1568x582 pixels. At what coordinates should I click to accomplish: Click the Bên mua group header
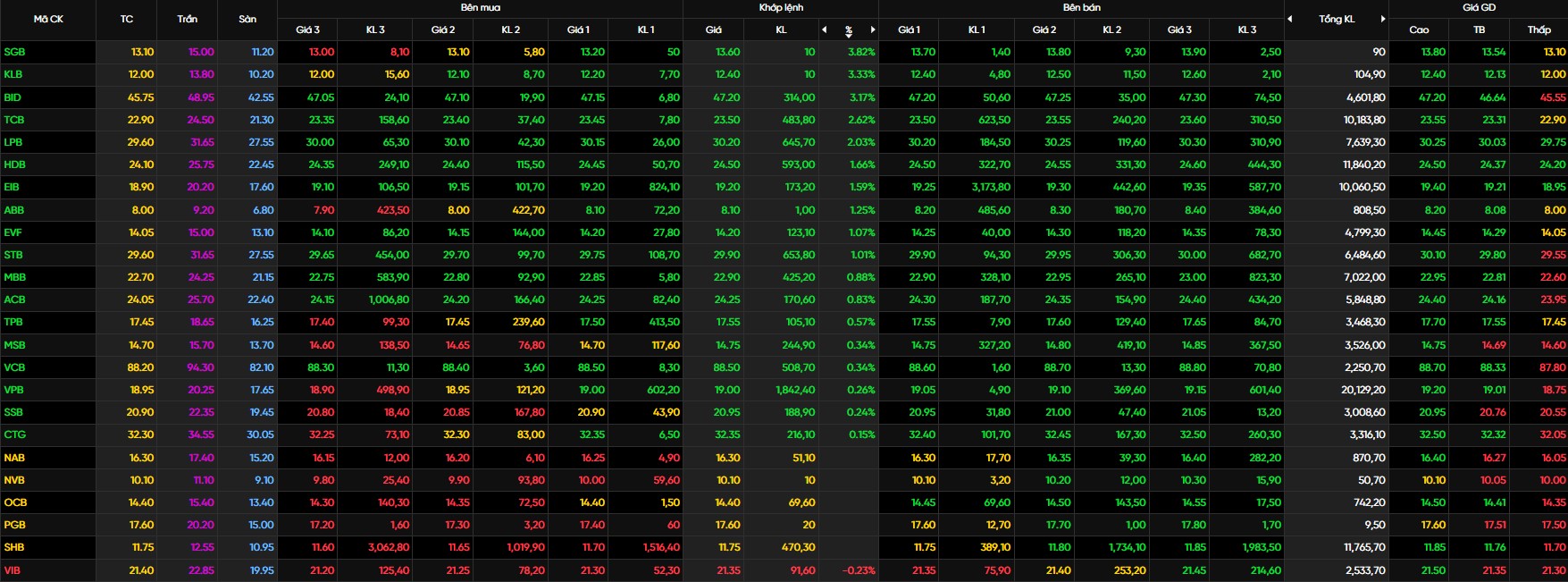click(481, 7)
